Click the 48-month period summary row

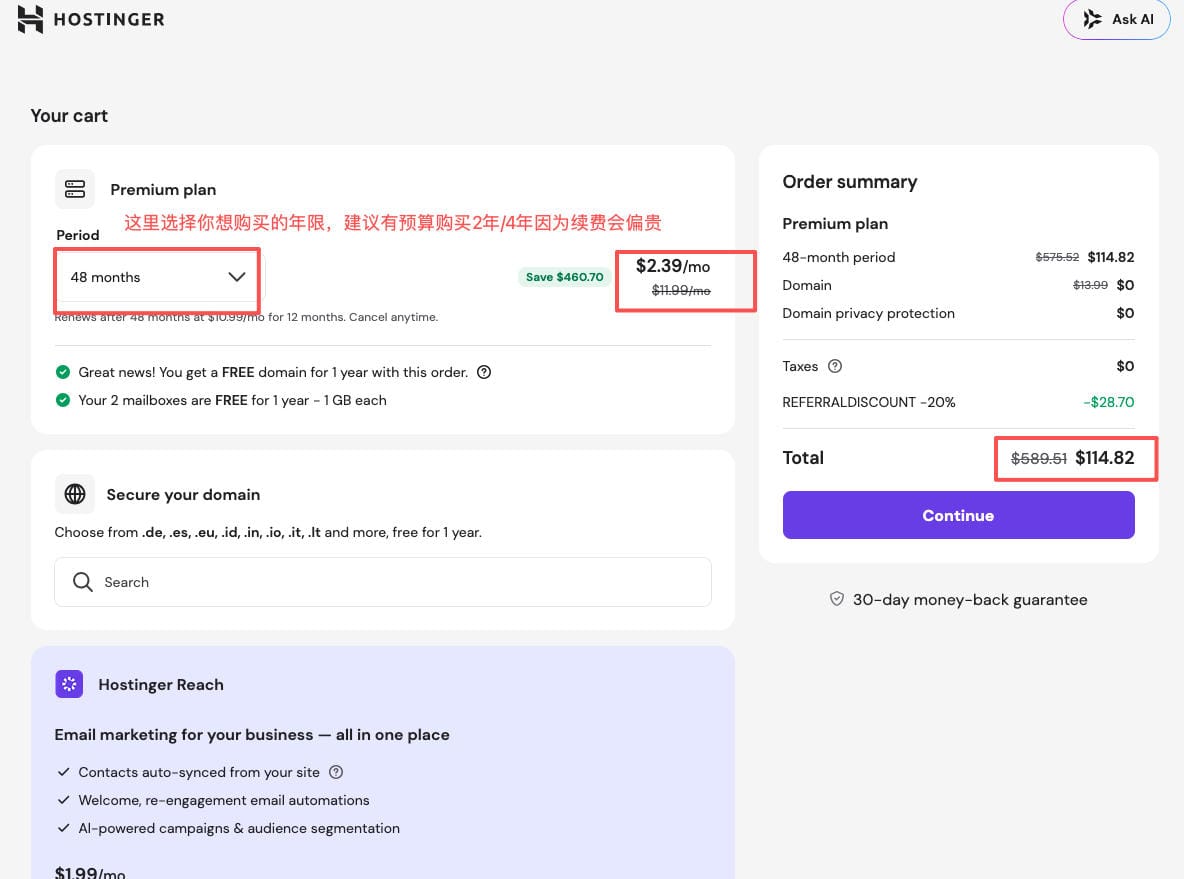pyautogui.click(x=958, y=258)
